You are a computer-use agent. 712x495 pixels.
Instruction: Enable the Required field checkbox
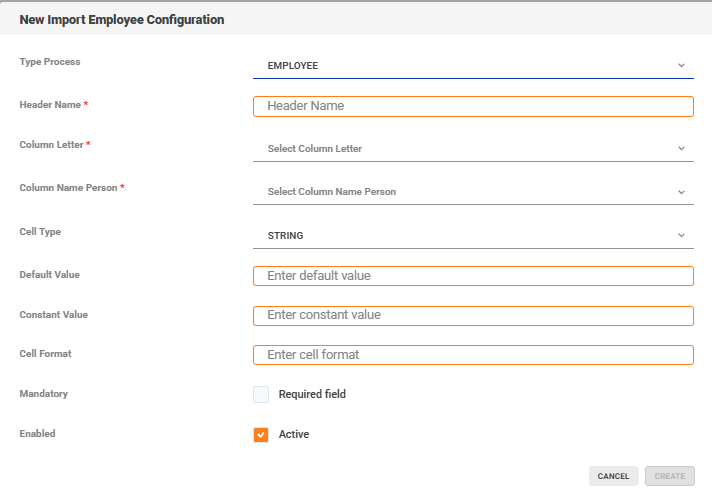(261, 394)
